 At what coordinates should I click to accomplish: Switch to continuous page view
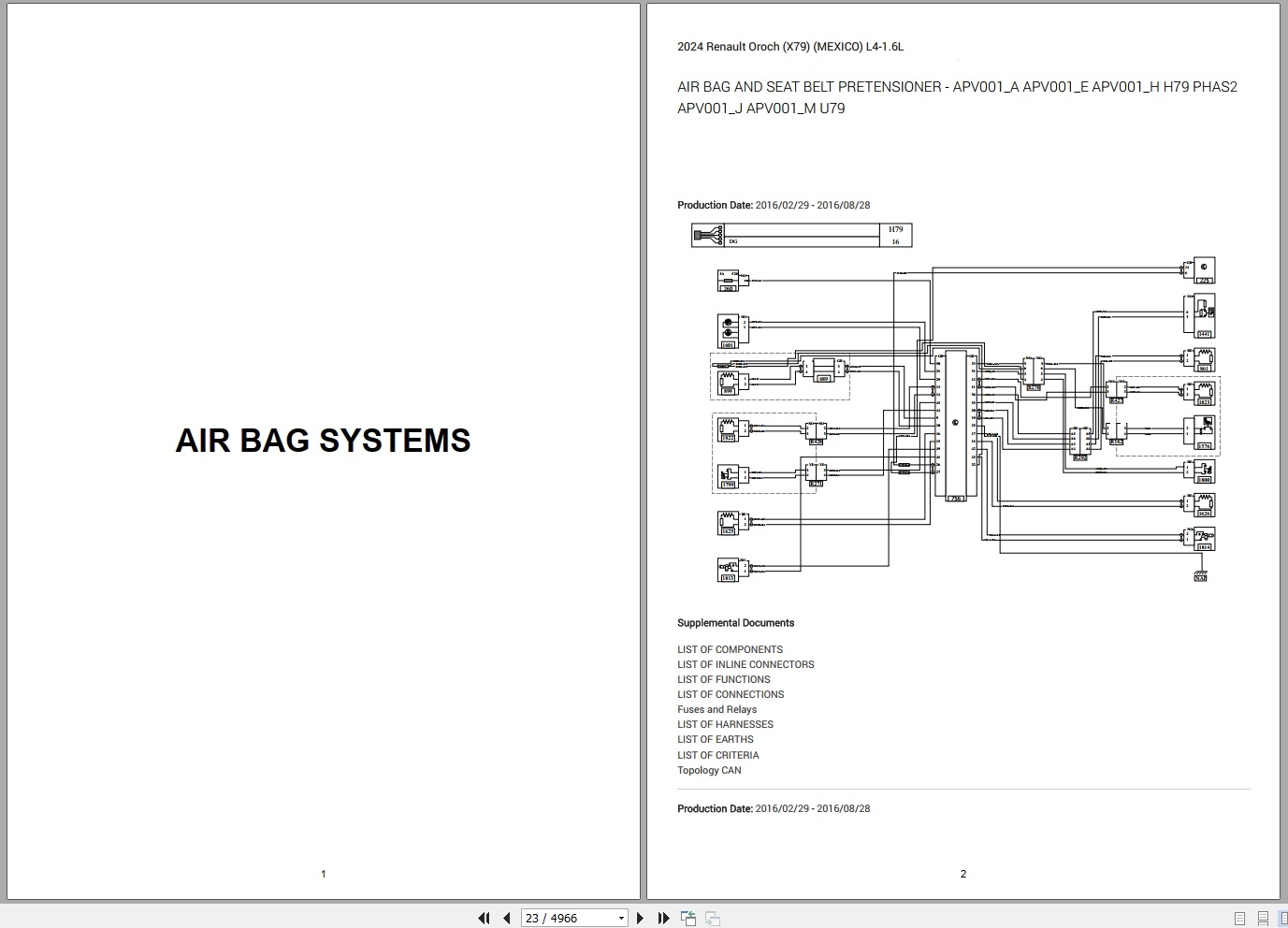pos(1263,918)
